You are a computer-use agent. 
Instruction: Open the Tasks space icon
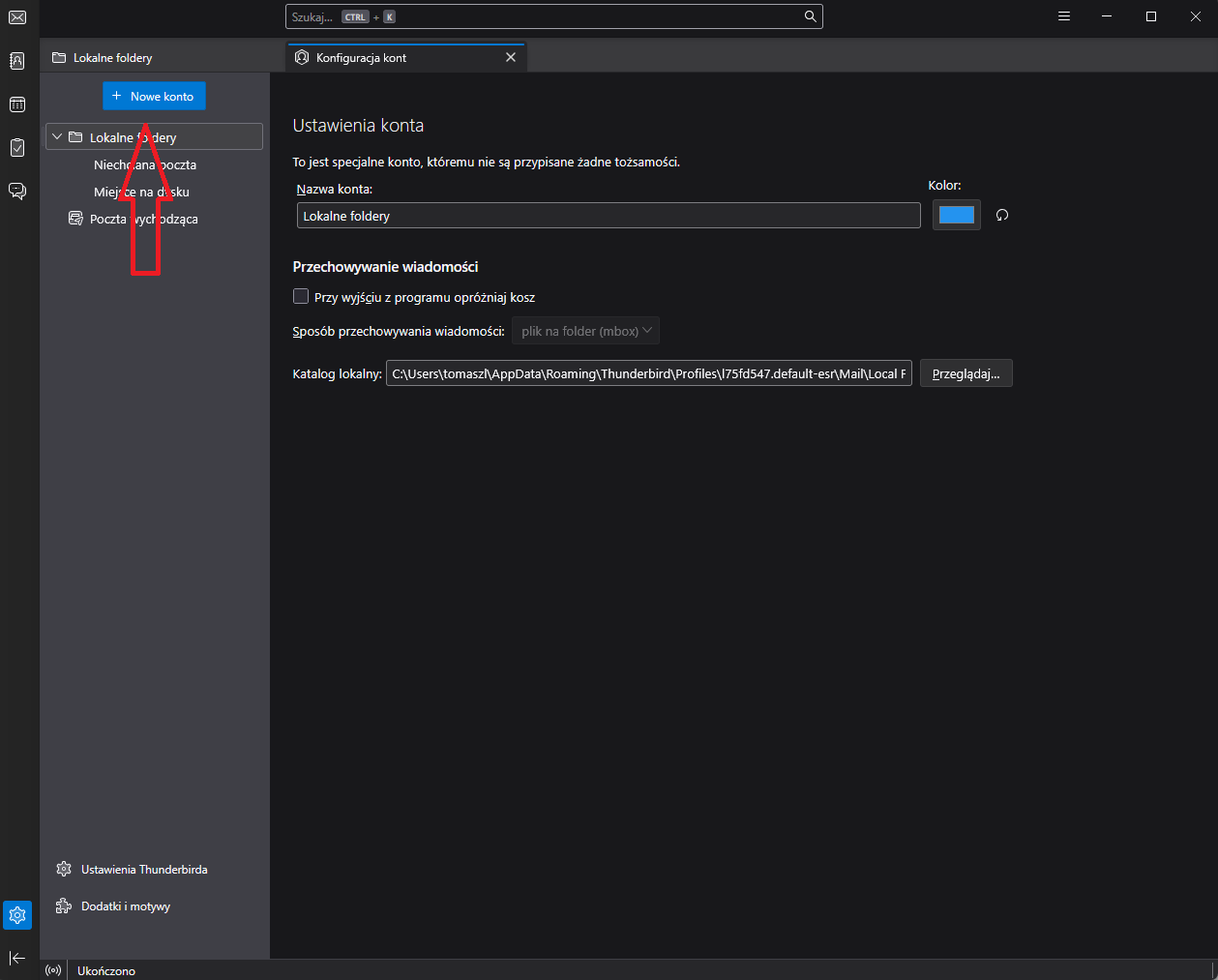point(17,147)
